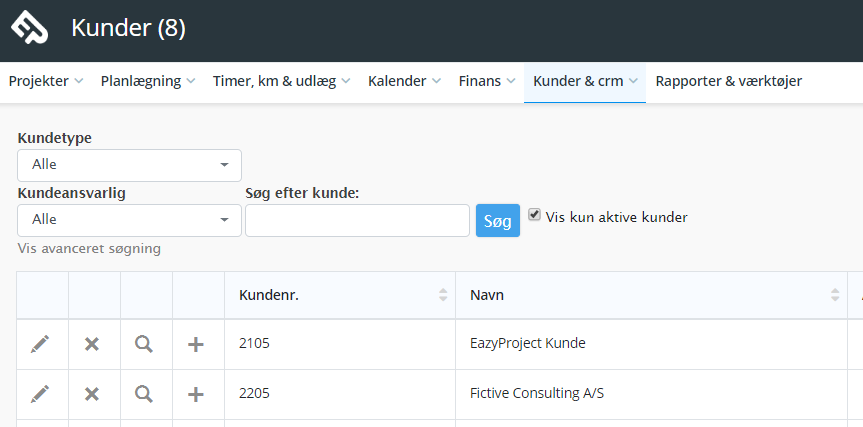Edit Fictive Consulting A/S with pencil icon
This screenshot has height=427, width=863.
point(40,394)
